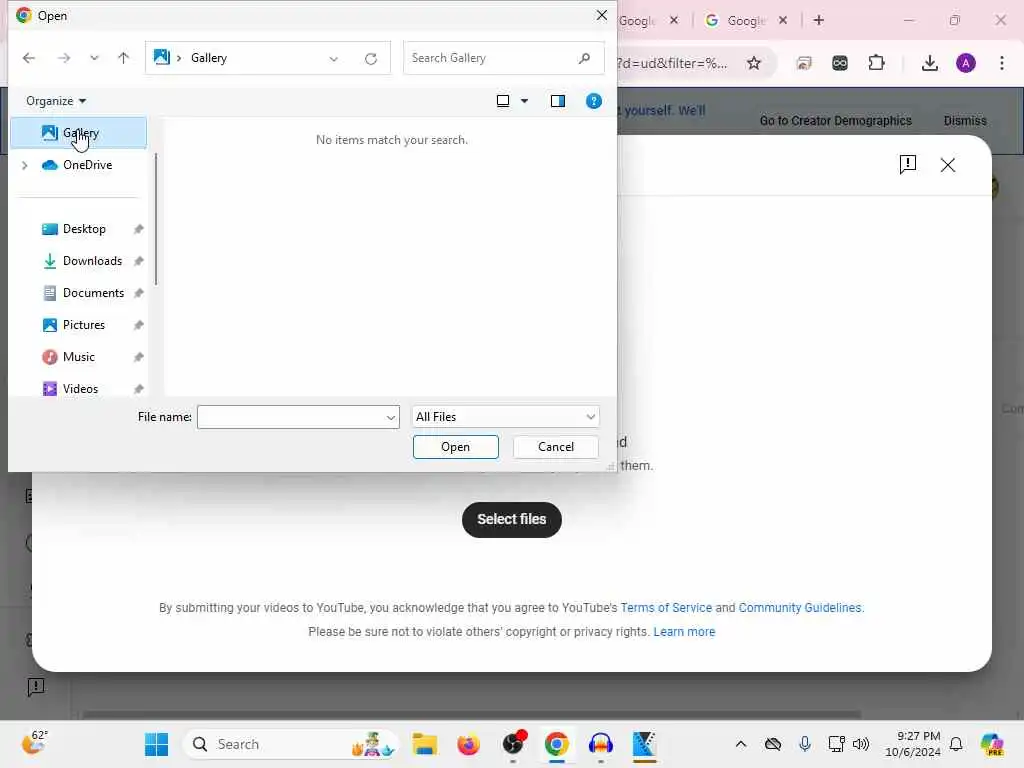
Task: Open the Pictures folder
Action: (x=83, y=325)
